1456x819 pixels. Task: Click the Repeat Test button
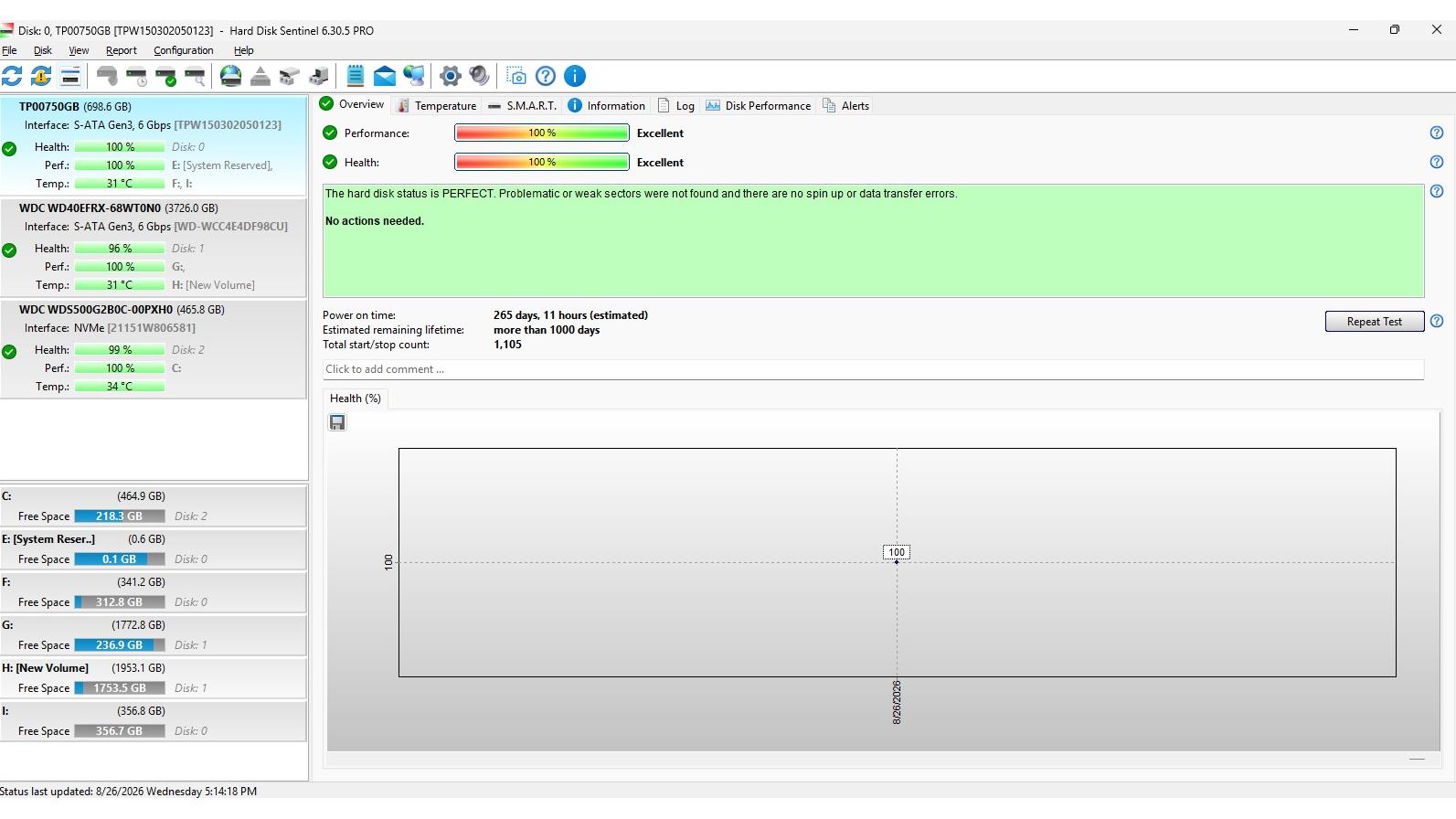1375,322
